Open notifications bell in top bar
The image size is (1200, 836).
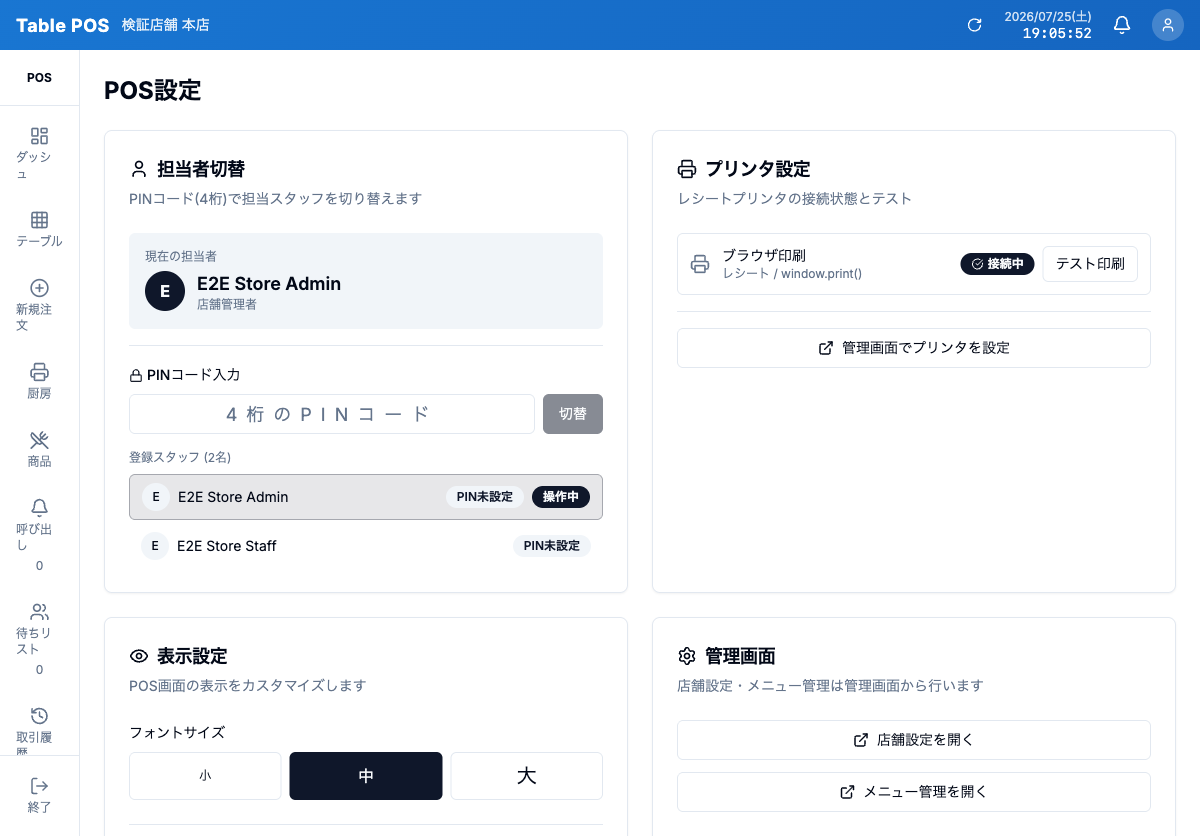point(1122,25)
